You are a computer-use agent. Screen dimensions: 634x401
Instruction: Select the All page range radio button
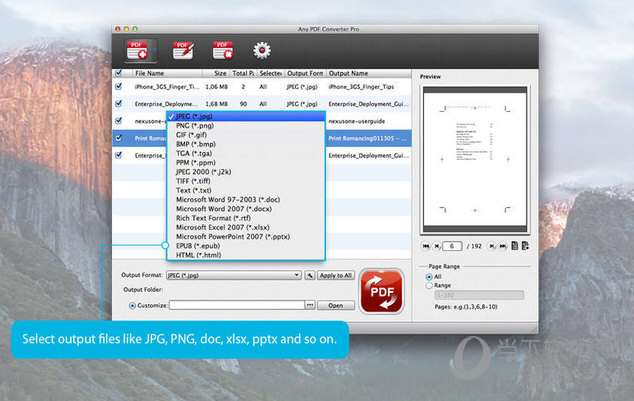click(429, 277)
